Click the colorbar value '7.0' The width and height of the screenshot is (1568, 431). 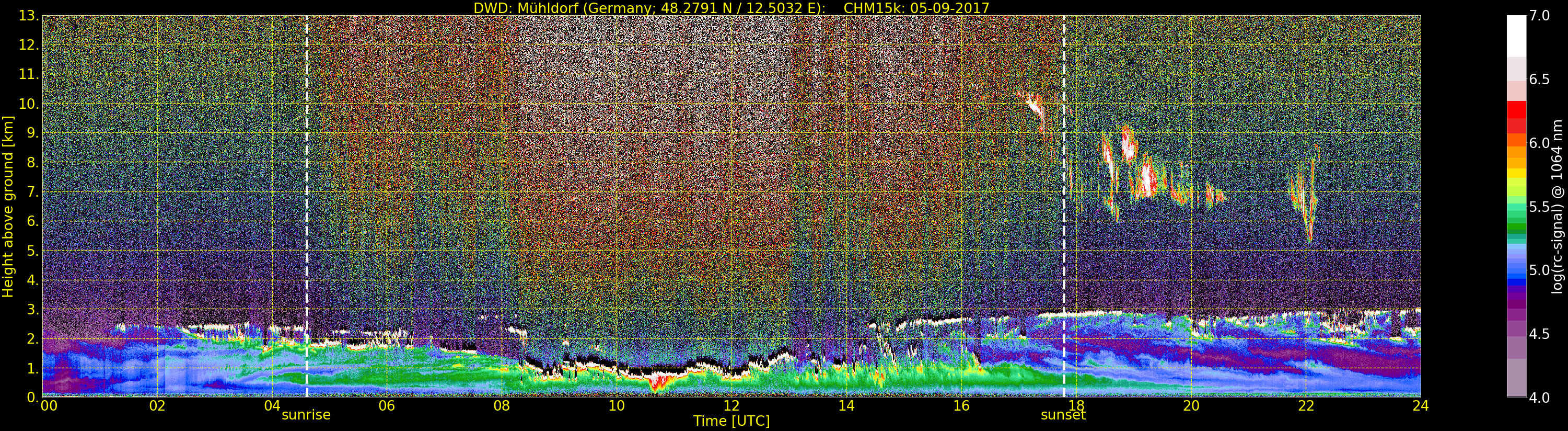[x=1539, y=16]
